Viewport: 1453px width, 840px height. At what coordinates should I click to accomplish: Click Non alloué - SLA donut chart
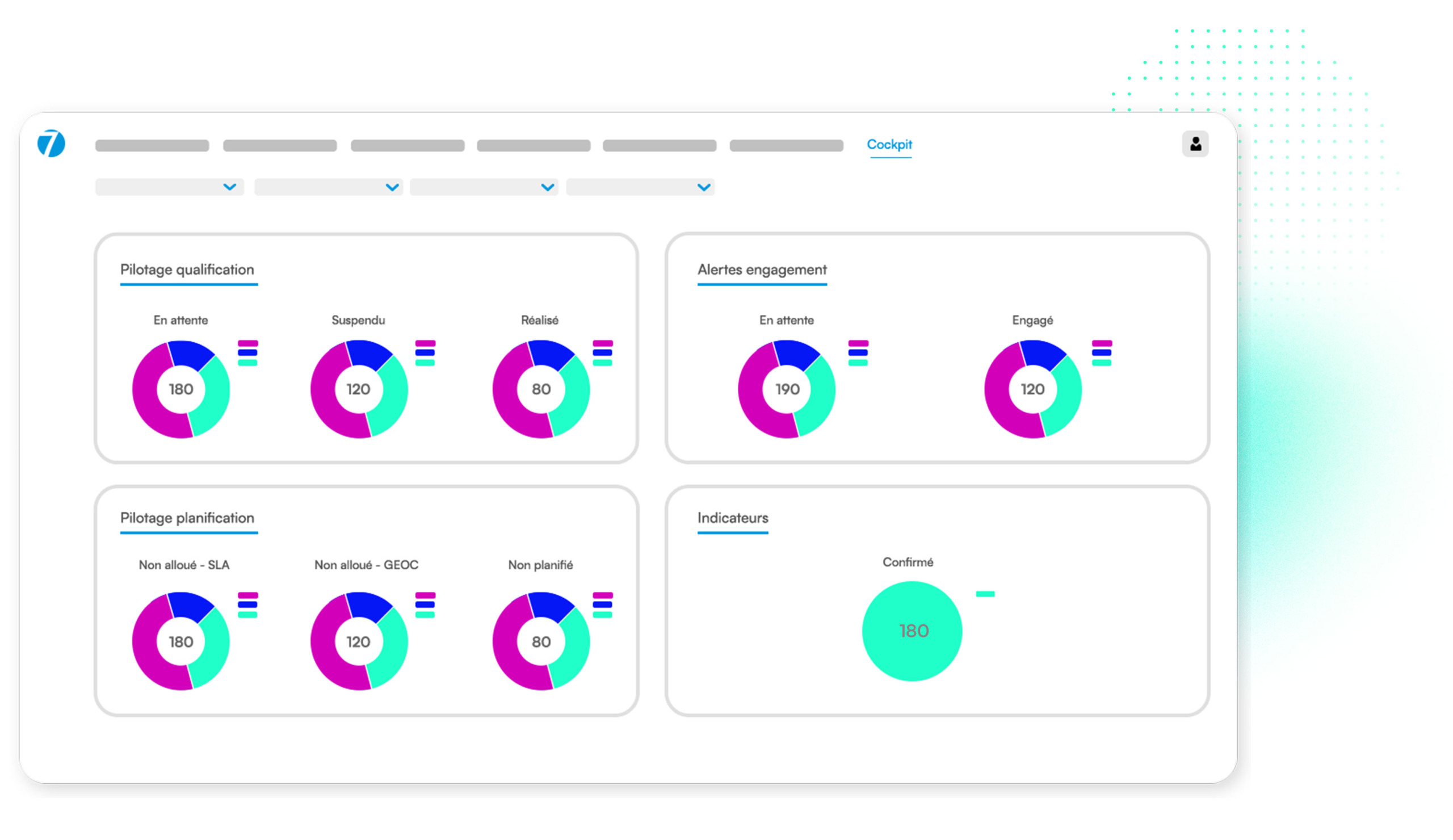click(x=181, y=641)
